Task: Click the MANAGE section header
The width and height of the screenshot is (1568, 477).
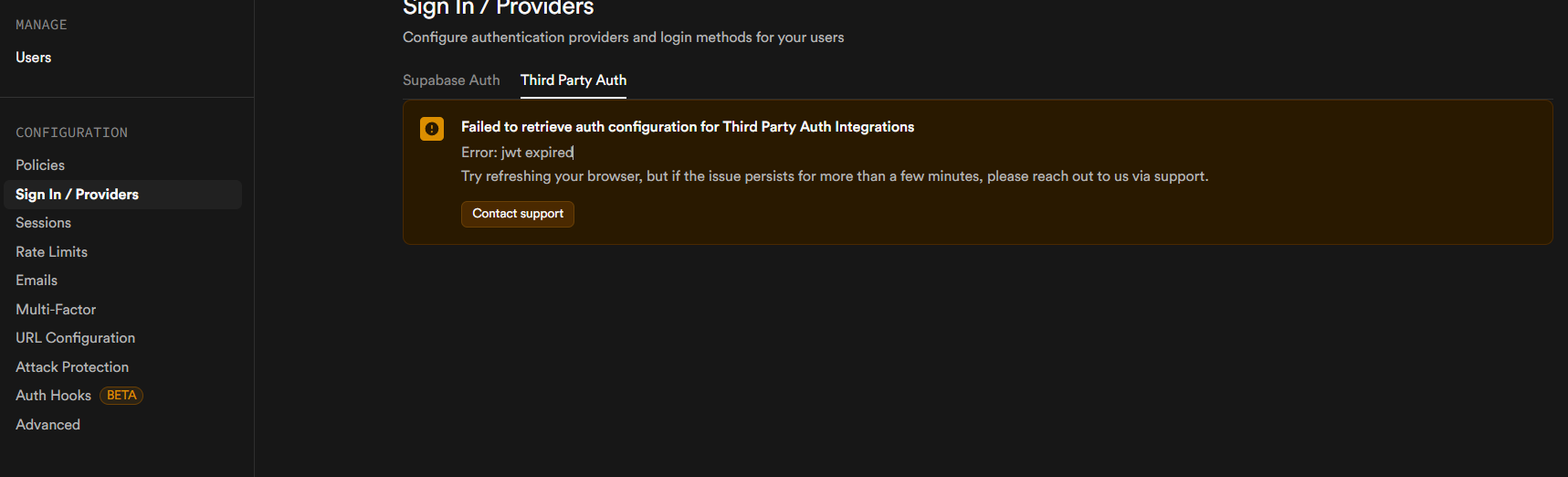Action: pyautogui.click(x=41, y=26)
